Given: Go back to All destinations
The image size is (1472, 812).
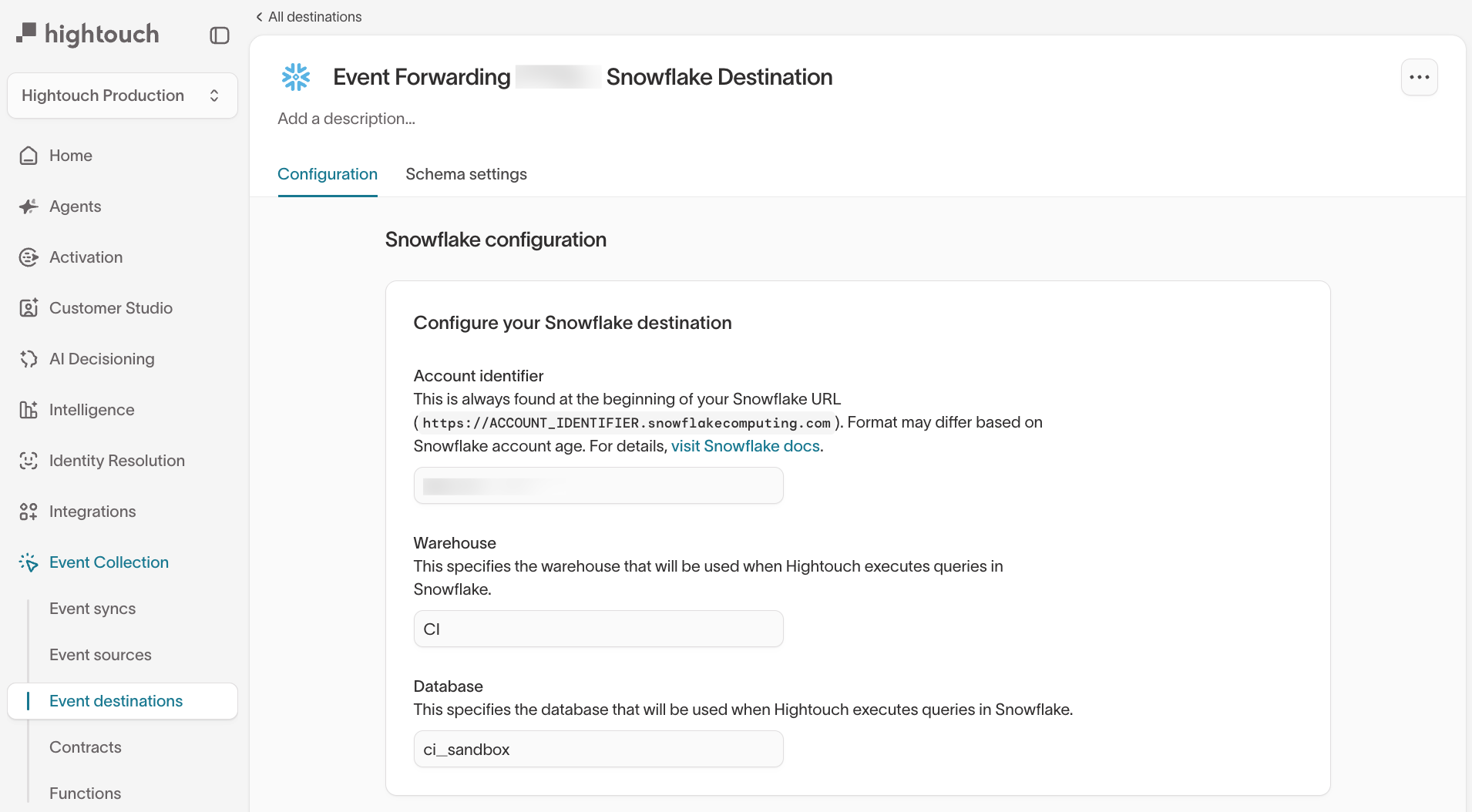Looking at the screenshot, I should point(307,16).
